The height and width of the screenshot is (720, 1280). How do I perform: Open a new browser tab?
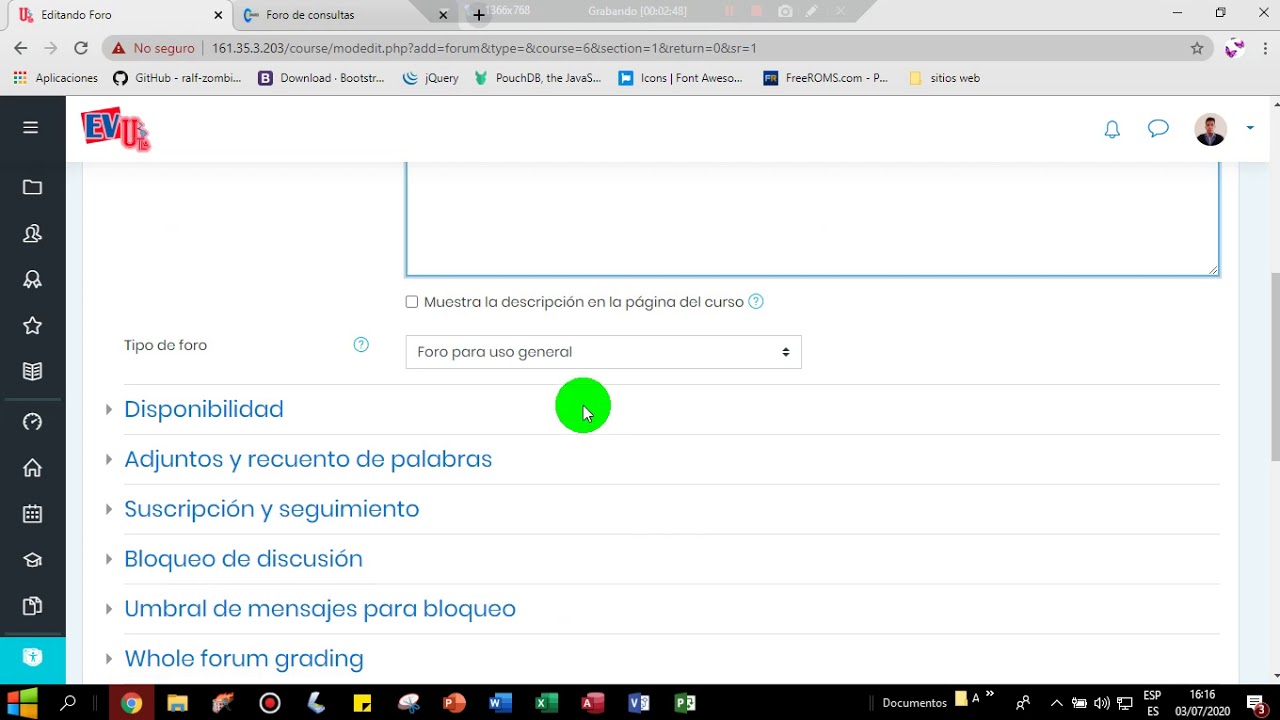pos(479,15)
